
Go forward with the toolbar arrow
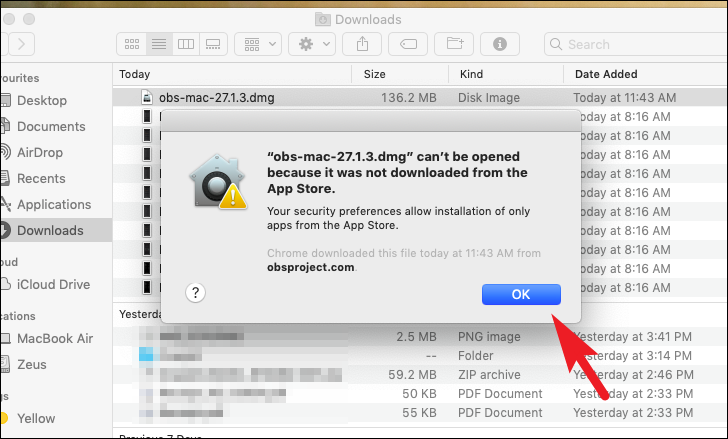click(x=21, y=44)
